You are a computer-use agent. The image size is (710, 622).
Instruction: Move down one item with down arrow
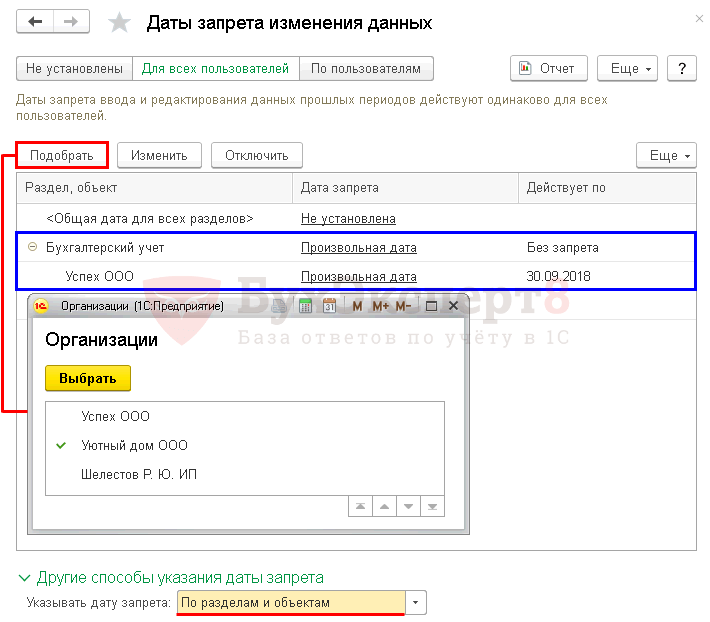tap(408, 506)
